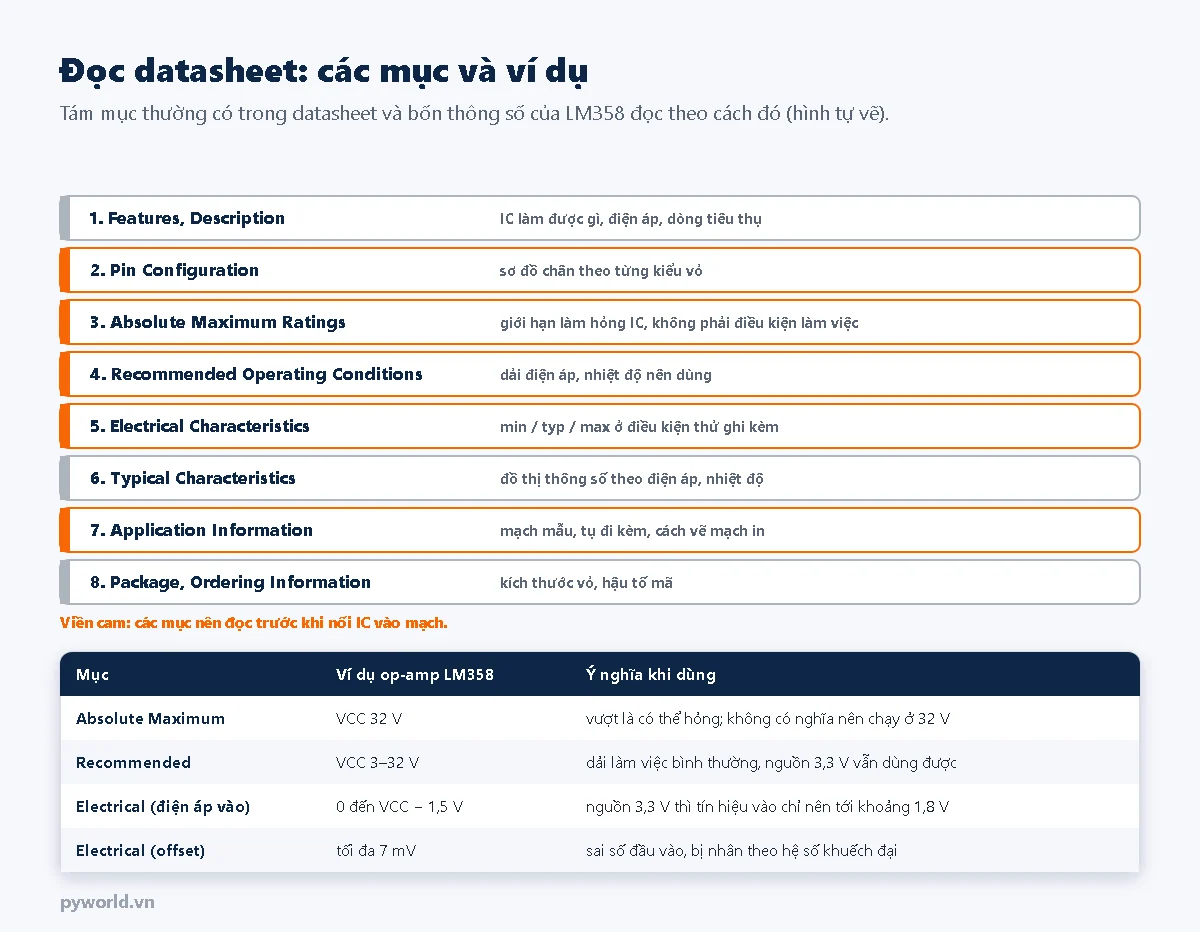
Task: Select the description starting "min / typ / max"
Action: [639, 427]
